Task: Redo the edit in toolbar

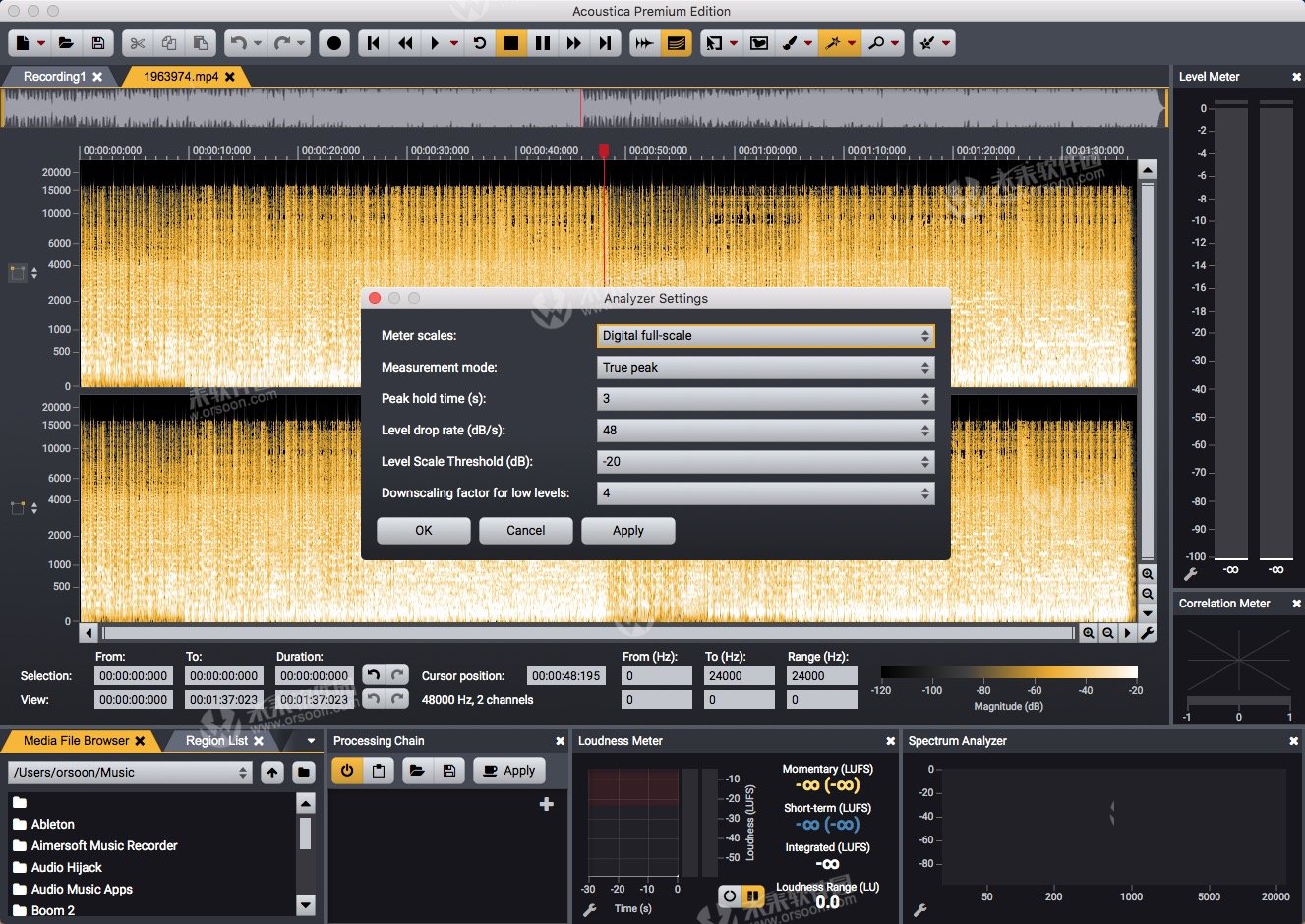Action: click(282, 43)
